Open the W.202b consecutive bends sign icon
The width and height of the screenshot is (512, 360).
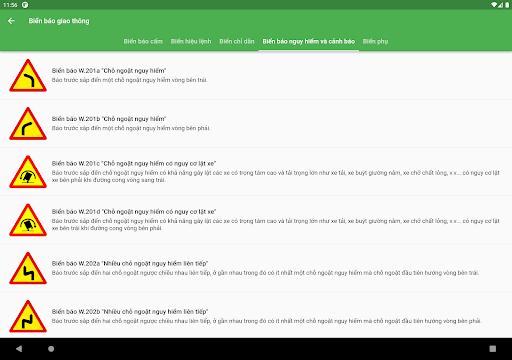[x=28, y=316]
